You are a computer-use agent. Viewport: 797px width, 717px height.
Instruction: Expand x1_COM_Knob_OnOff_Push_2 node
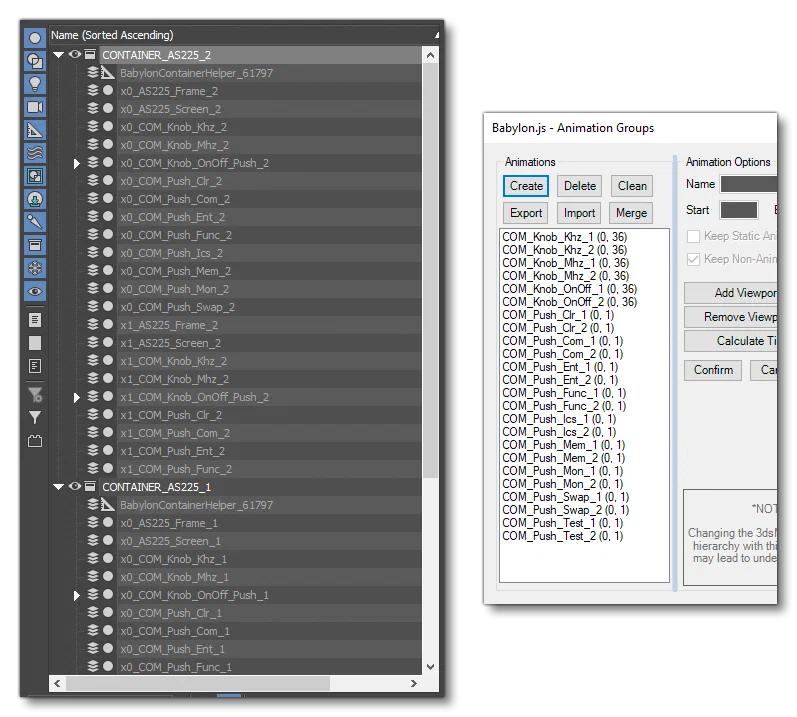pos(77,397)
